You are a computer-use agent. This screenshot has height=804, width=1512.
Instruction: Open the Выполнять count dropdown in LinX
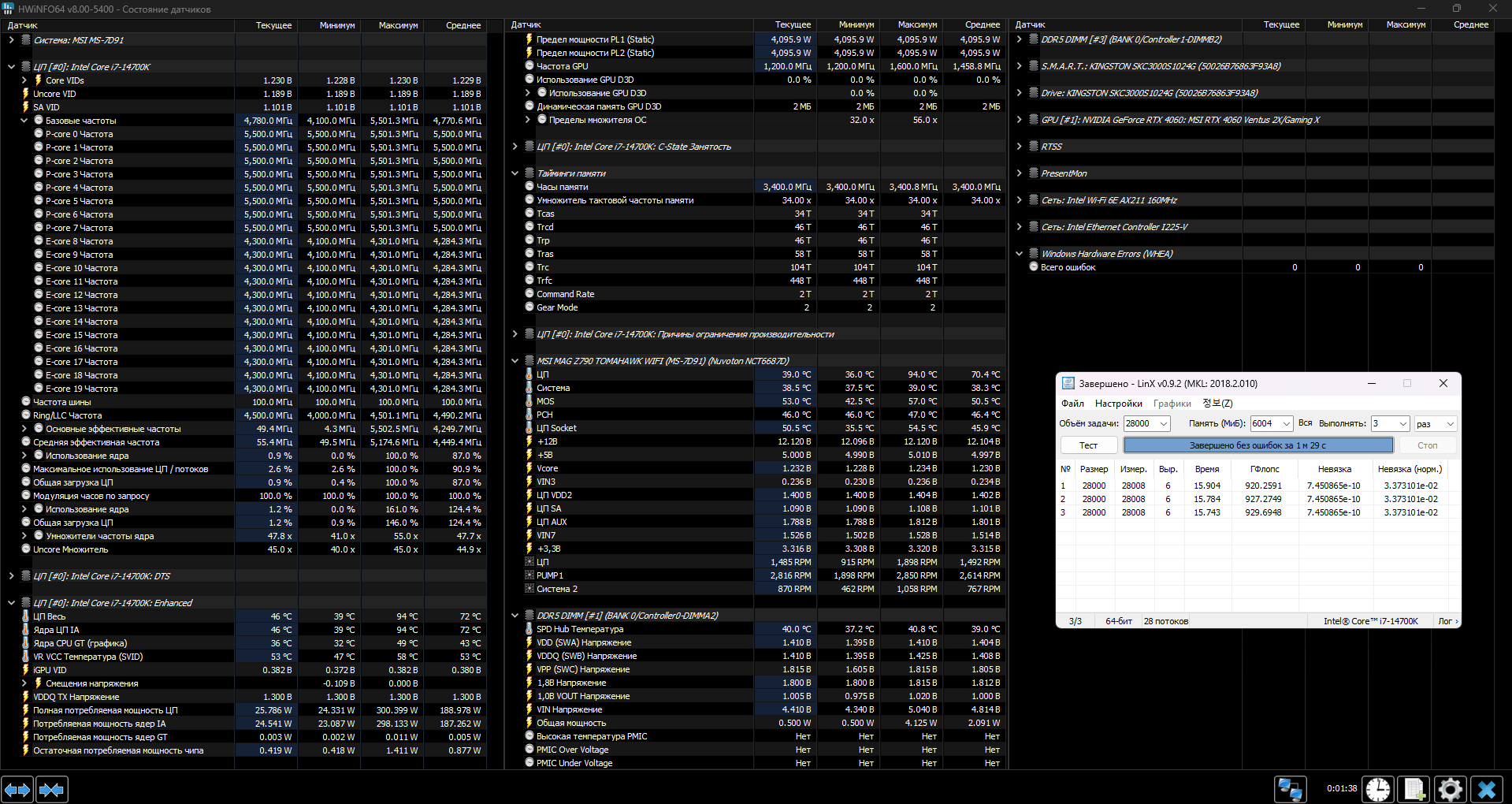pyautogui.click(x=1402, y=424)
